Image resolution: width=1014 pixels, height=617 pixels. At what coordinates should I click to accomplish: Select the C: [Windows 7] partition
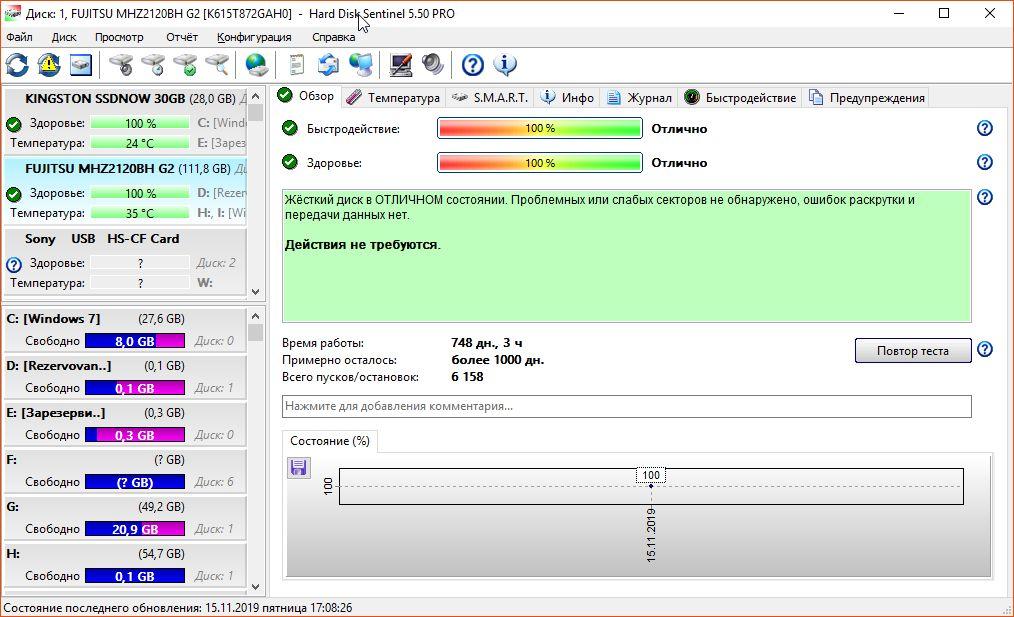pyautogui.click(x=125, y=330)
